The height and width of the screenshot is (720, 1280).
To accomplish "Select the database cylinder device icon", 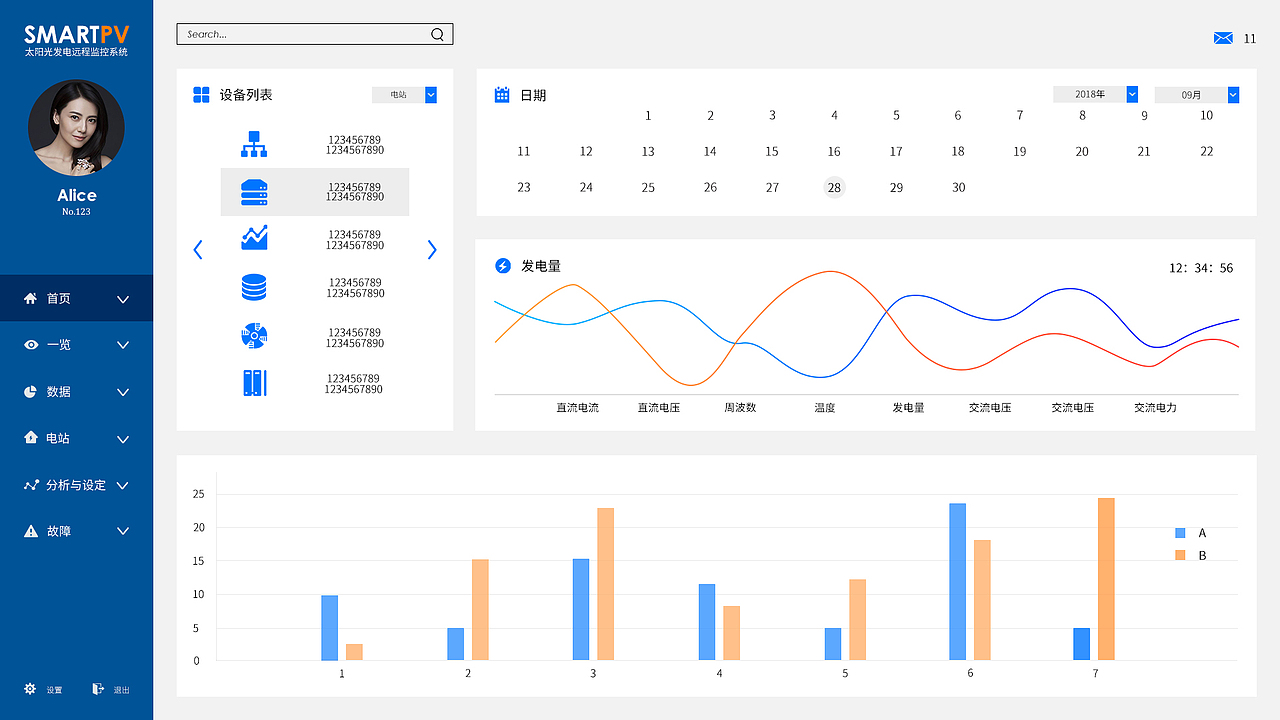I will [x=254, y=288].
